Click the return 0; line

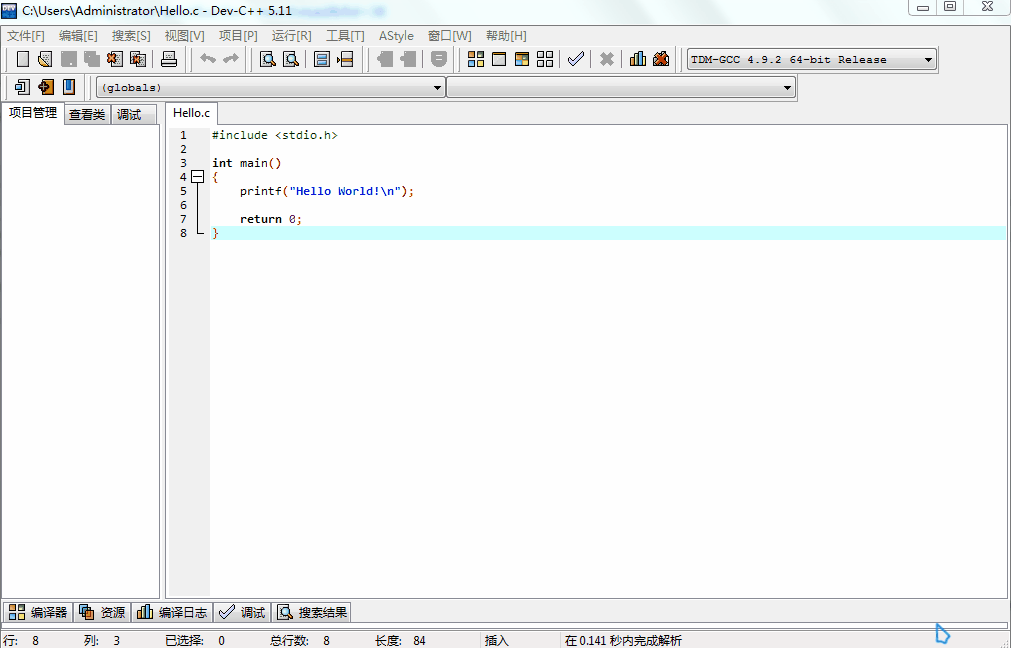pos(271,219)
